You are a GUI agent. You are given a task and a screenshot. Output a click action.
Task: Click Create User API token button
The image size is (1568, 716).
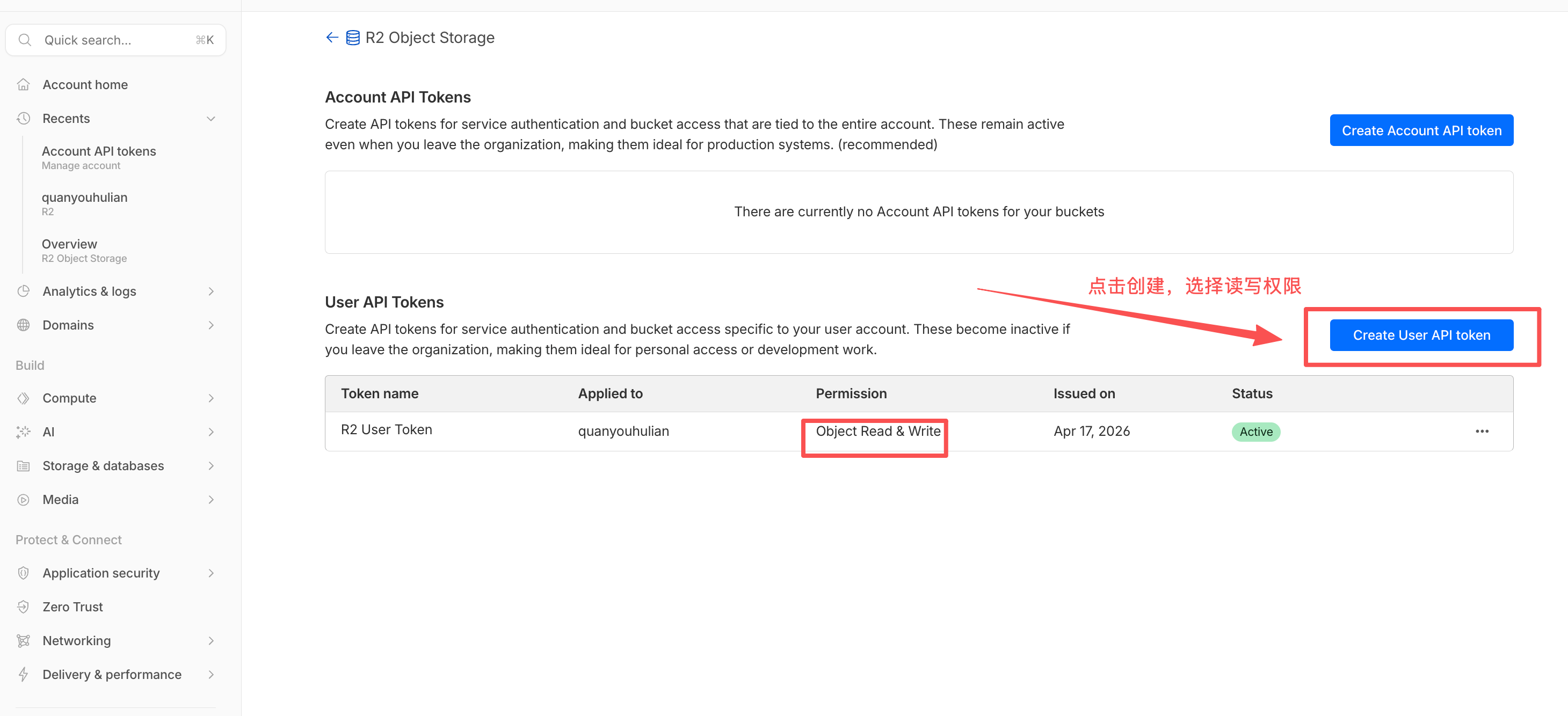pyautogui.click(x=1421, y=335)
